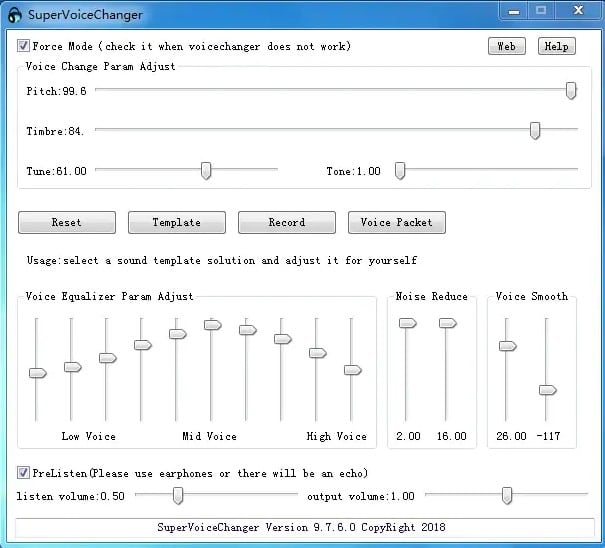
Task: Start the Record button
Action: tap(287, 222)
